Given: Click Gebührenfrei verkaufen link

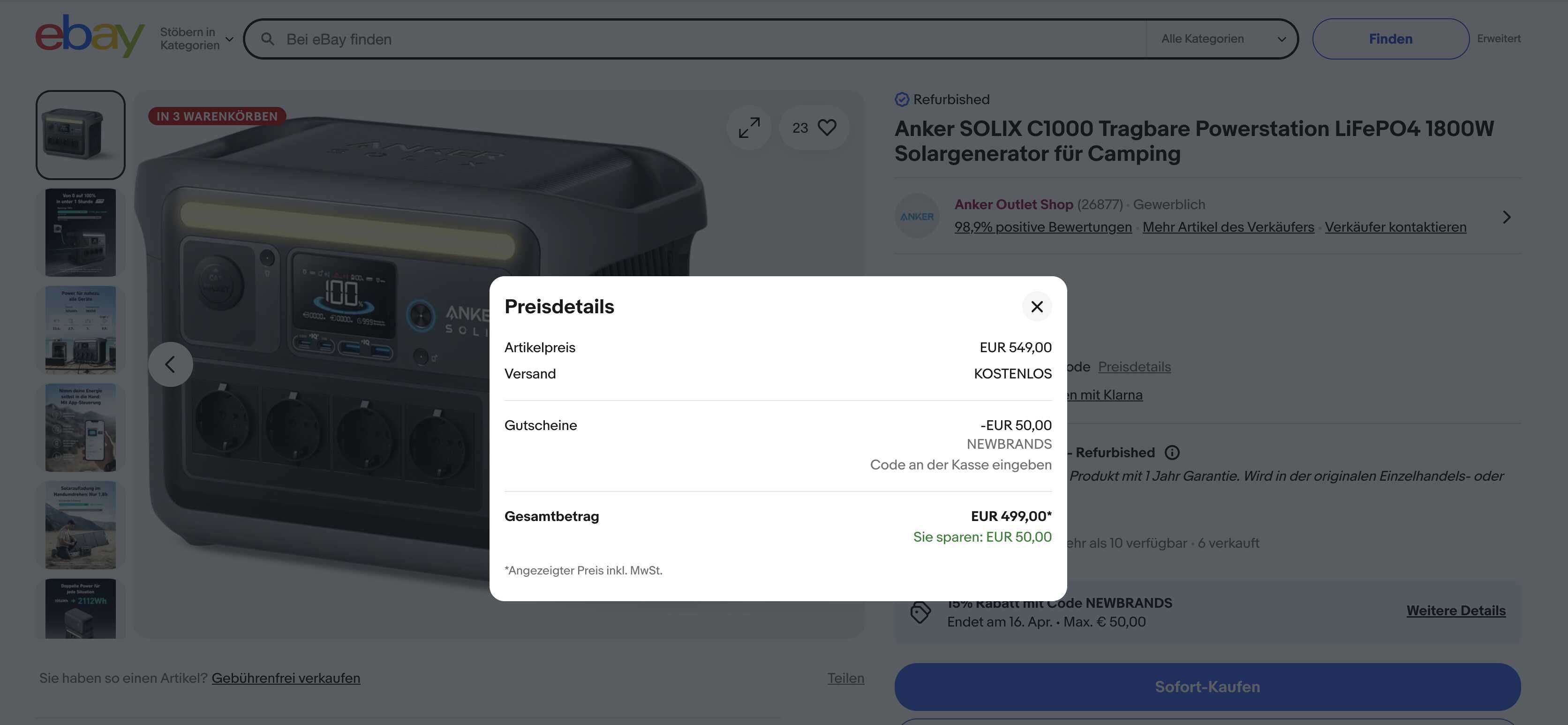Looking at the screenshot, I should click(x=286, y=678).
